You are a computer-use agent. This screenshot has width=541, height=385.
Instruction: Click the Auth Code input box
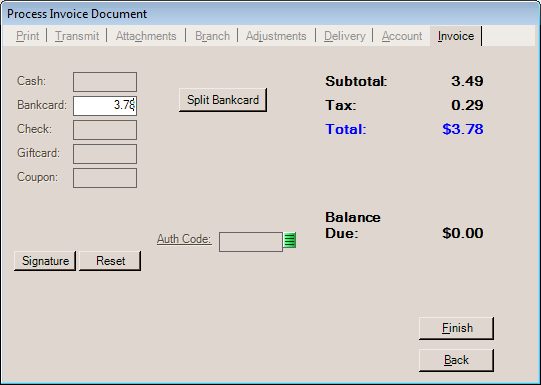pos(251,242)
